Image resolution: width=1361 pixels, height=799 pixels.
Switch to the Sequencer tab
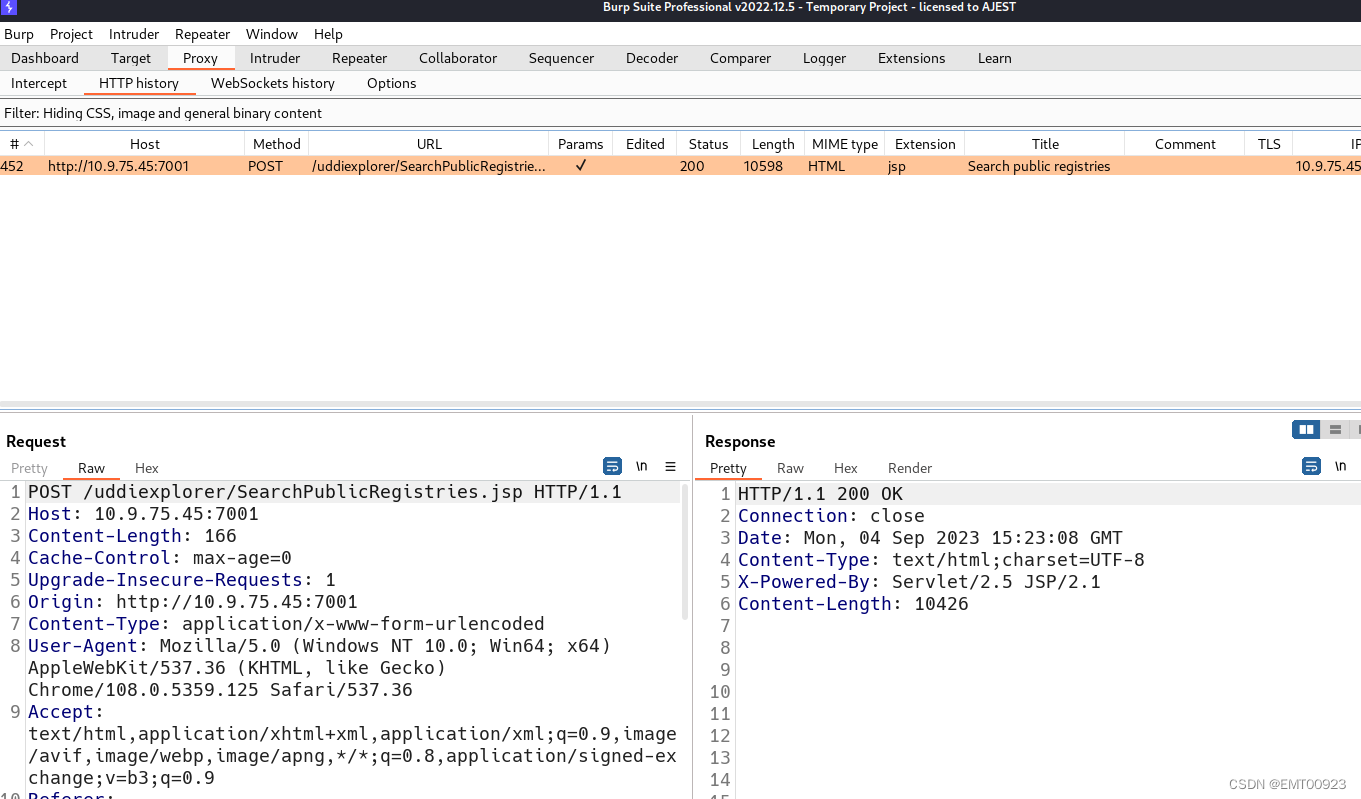[561, 58]
